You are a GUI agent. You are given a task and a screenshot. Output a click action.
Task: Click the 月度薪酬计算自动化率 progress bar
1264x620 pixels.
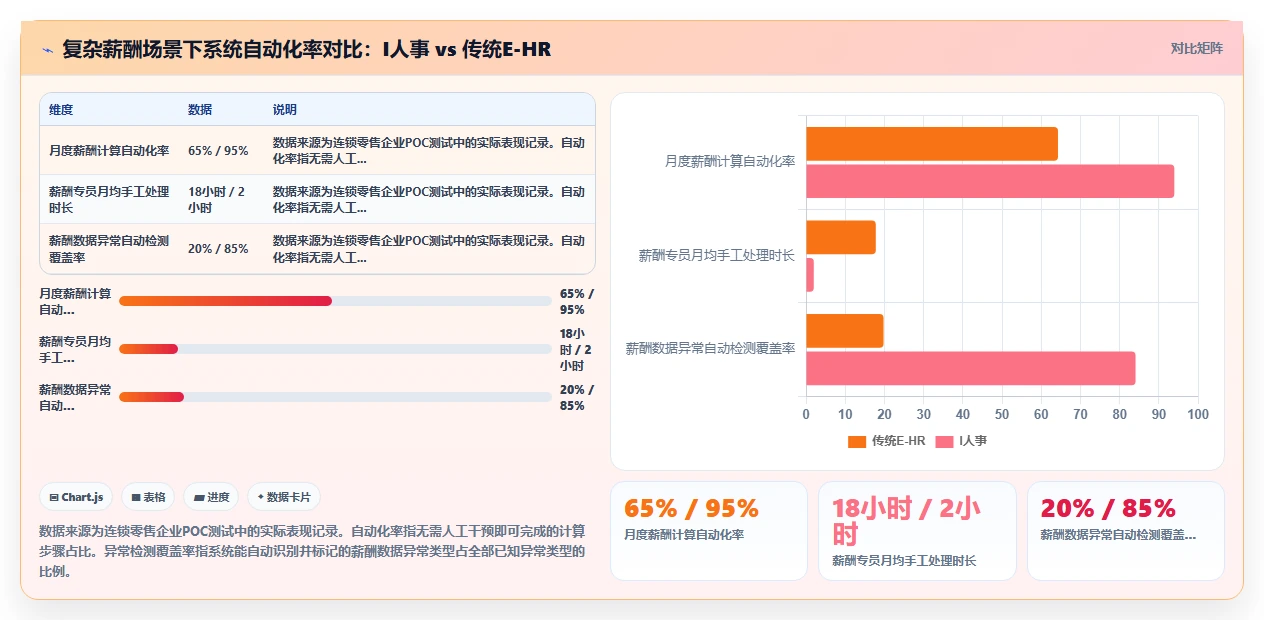(x=335, y=301)
